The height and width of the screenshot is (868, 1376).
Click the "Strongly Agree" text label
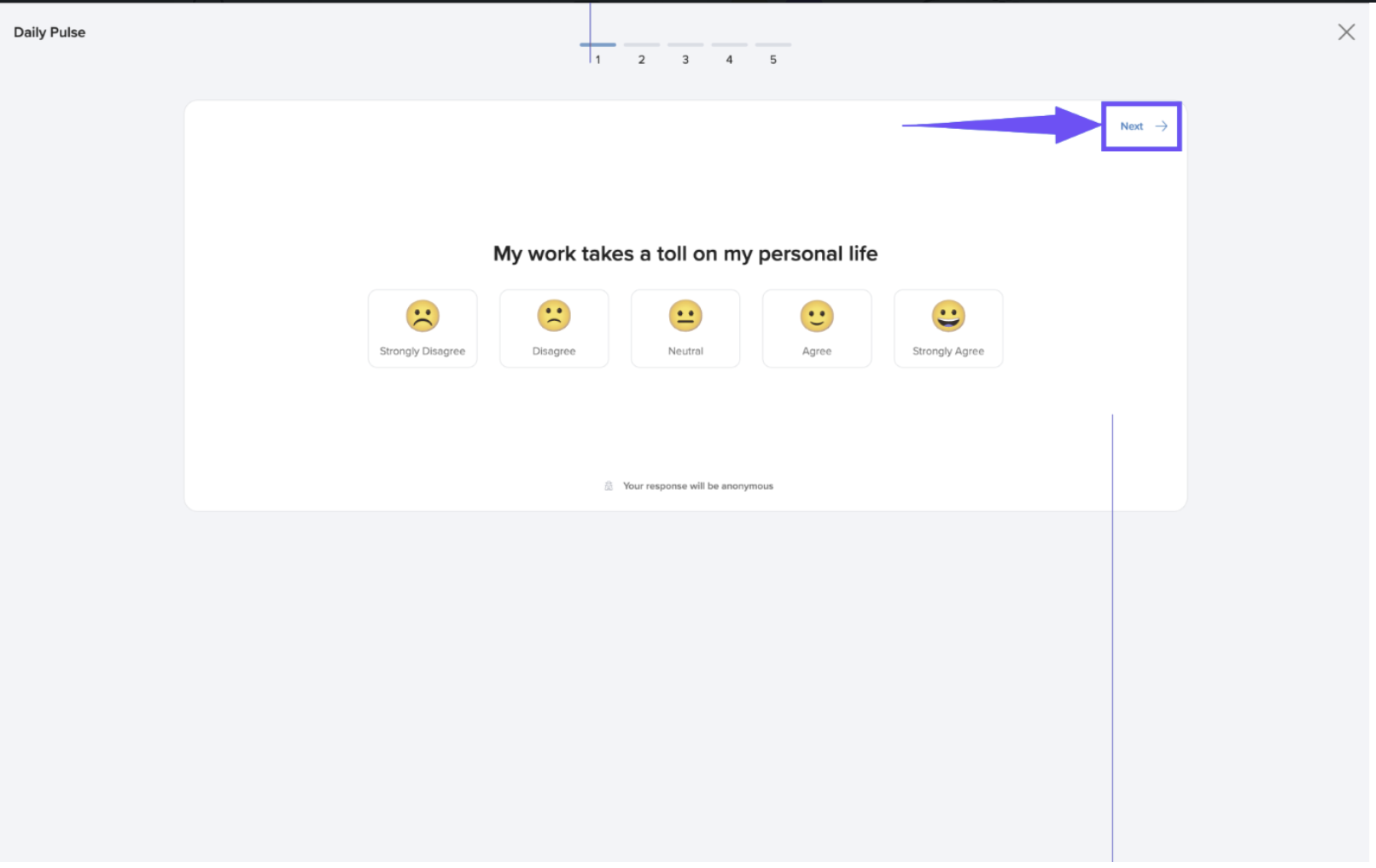948,352
